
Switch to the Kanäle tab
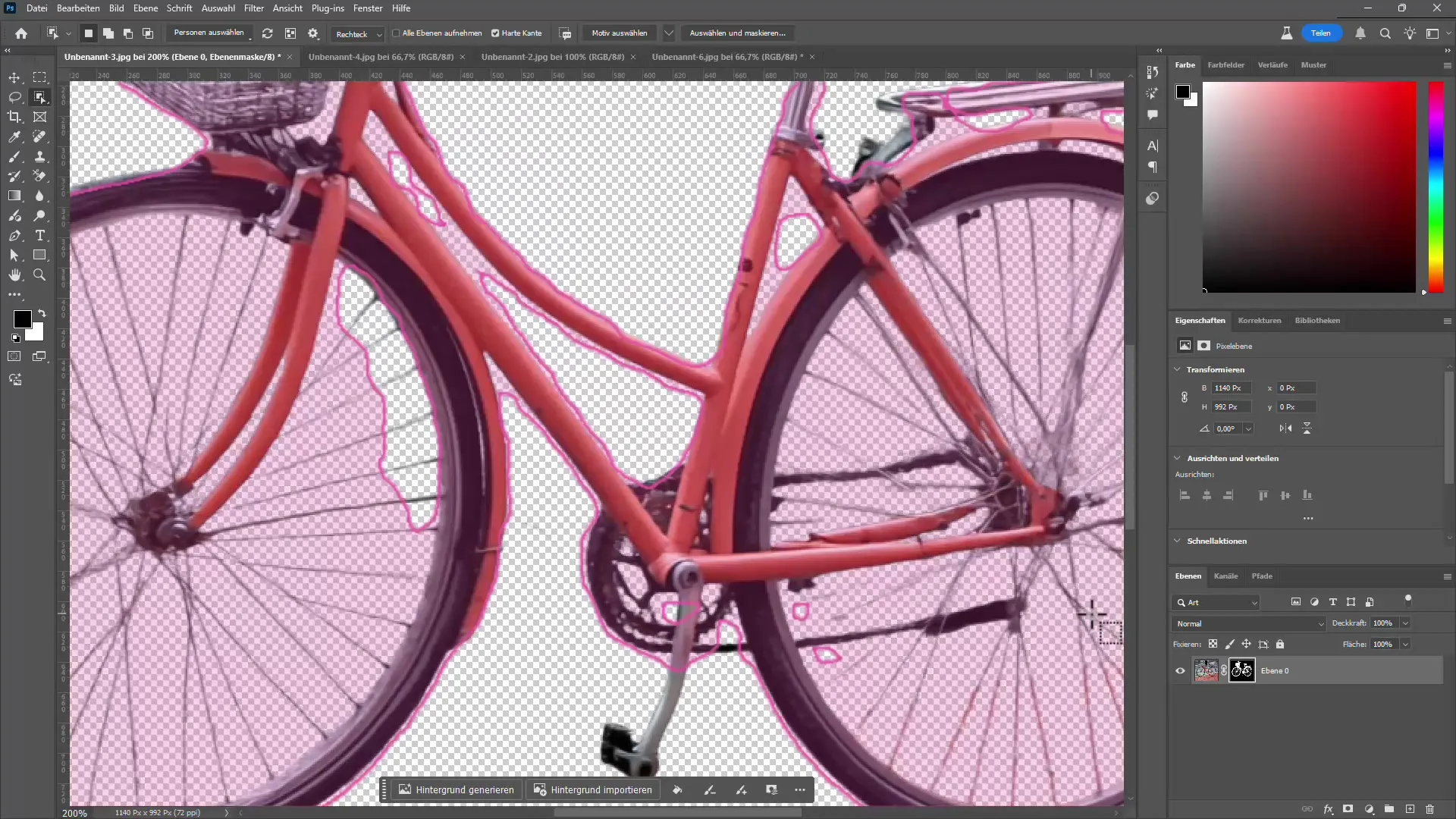[x=1225, y=576]
